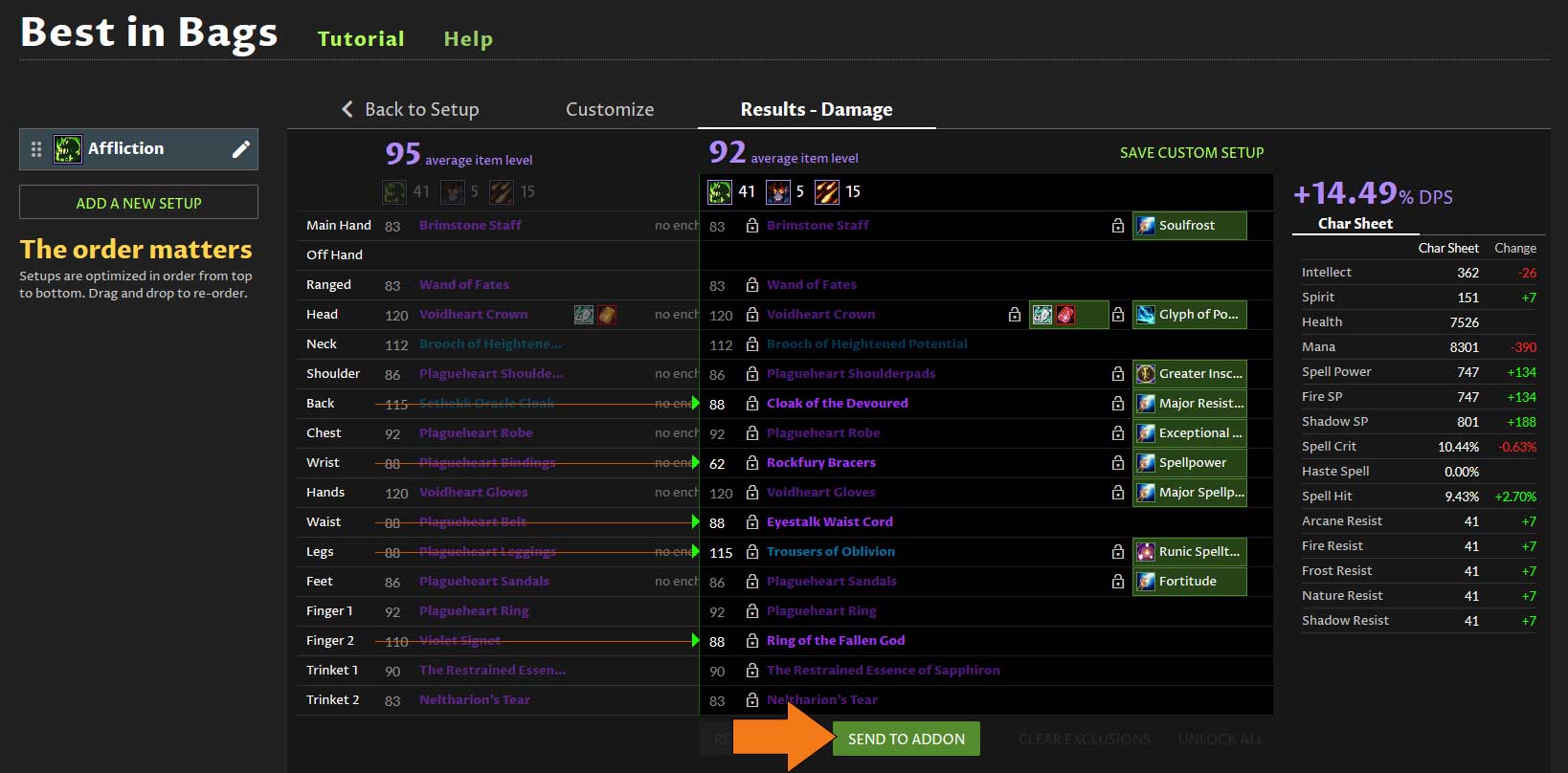Edit the Affliction setup with the pencil icon

[241, 149]
